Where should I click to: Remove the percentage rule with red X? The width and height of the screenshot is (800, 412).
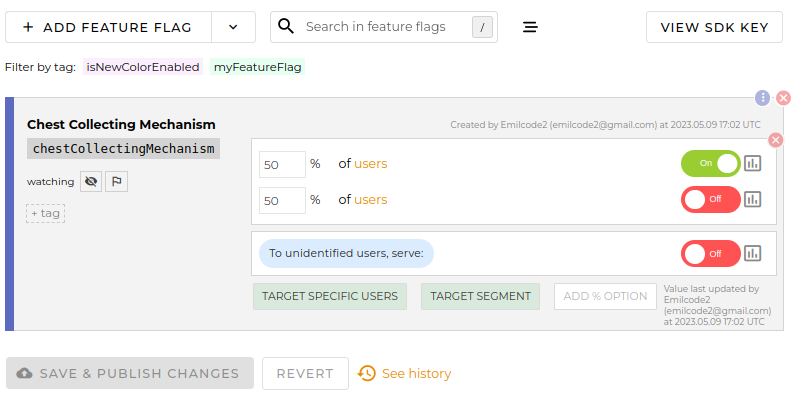[x=775, y=140]
